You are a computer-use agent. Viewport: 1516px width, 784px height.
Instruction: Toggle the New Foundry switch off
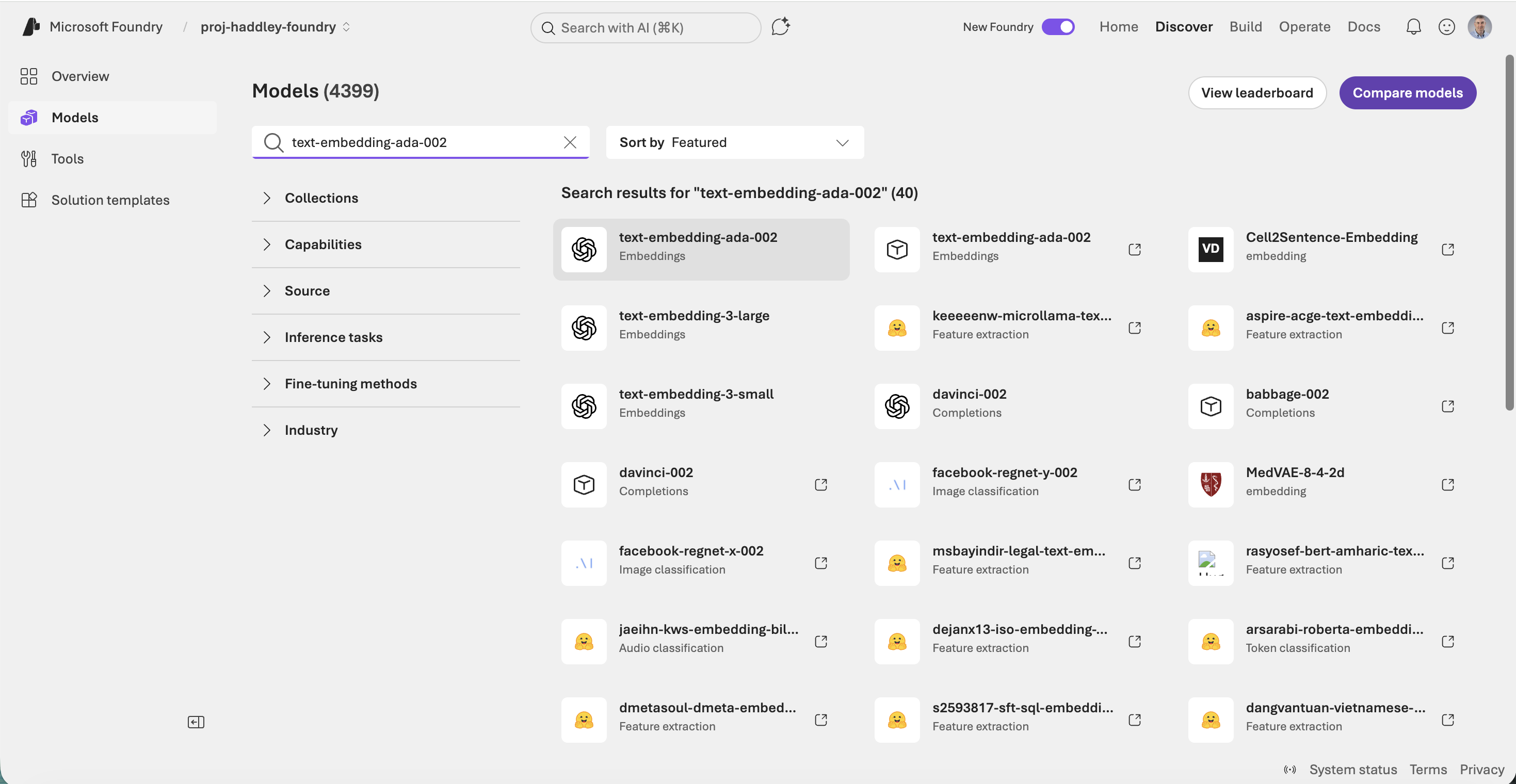click(x=1058, y=27)
